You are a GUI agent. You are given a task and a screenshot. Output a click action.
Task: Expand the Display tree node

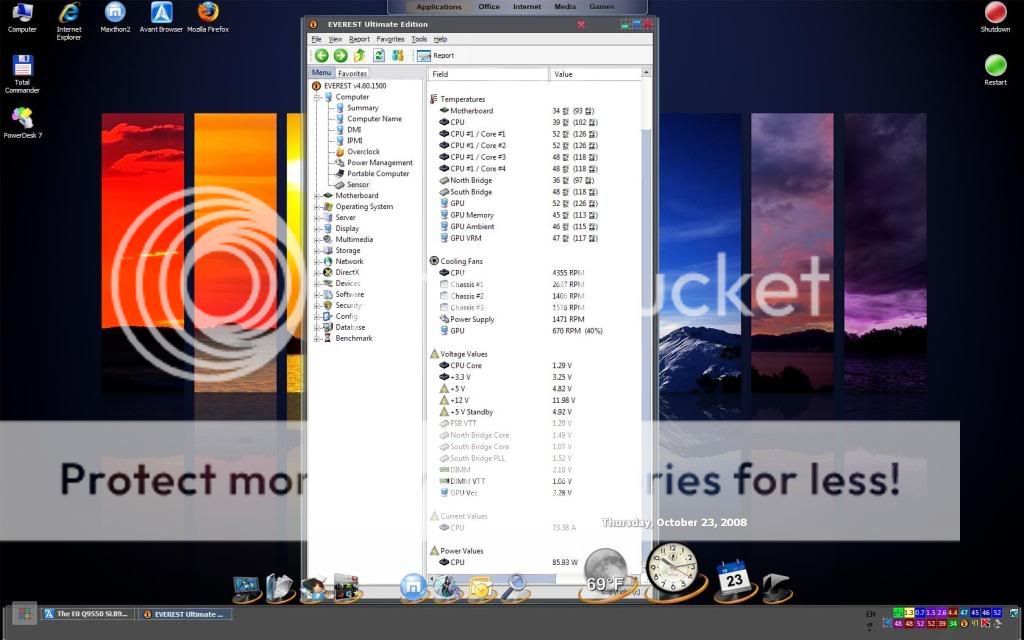pyautogui.click(x=317, y=229)
